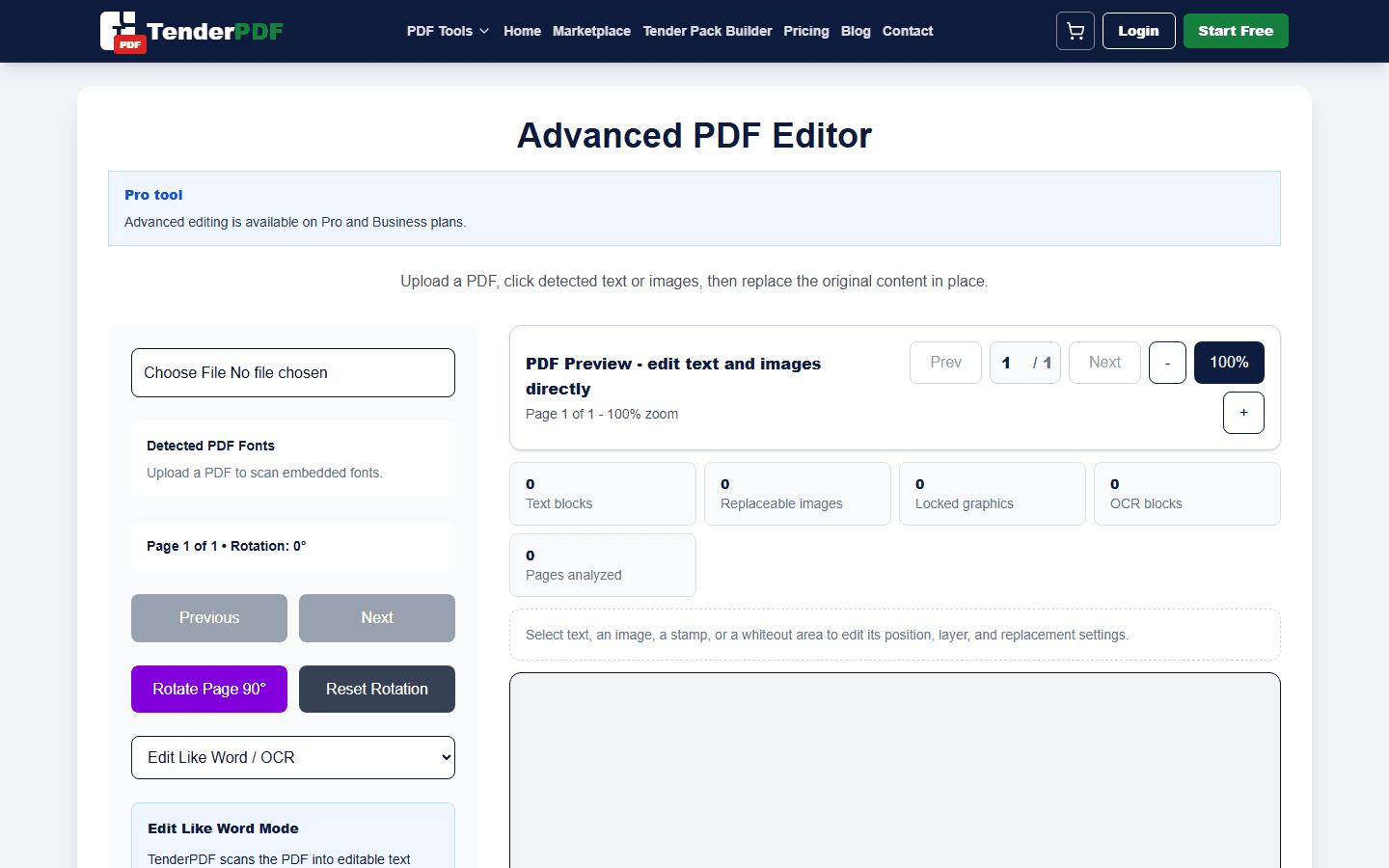Screen dimensions: 1389x868
Task: Click the gray Next button in sidebar
Action: pos(377,618)
